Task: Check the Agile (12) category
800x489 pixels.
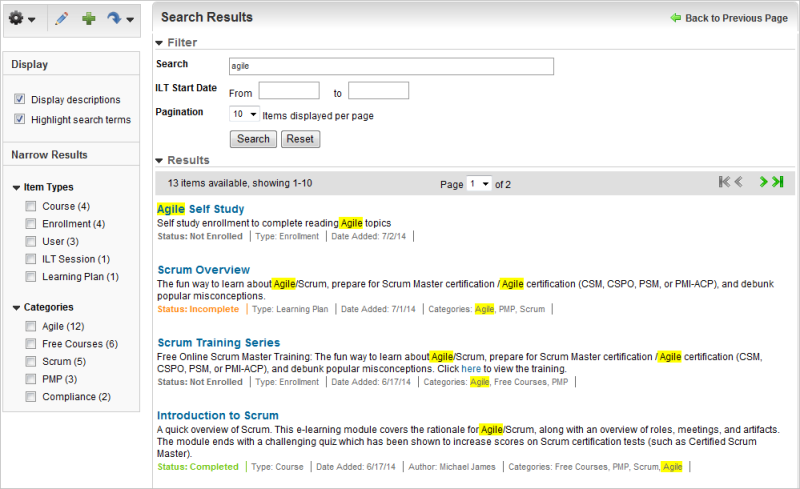Action: tap(31, 326)
